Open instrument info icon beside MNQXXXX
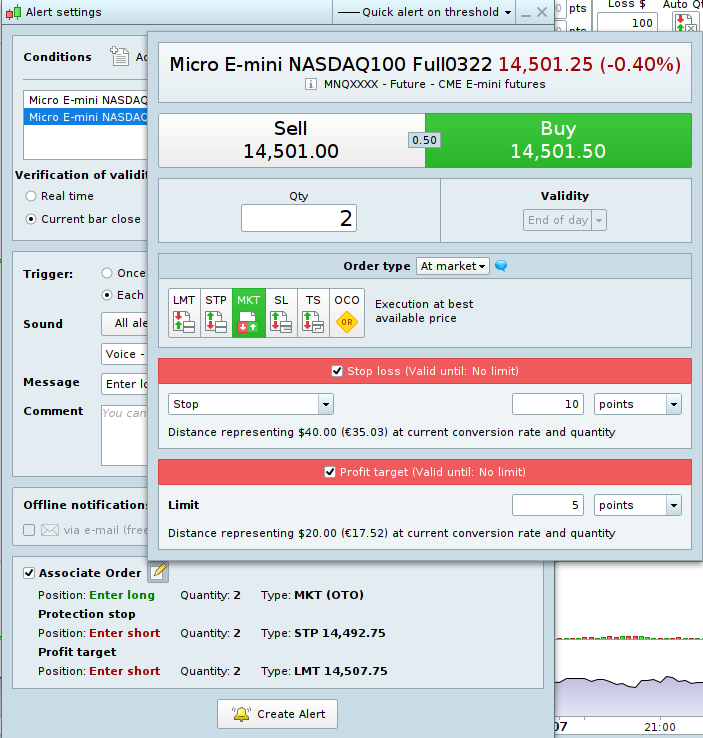This screenshot has height=738, width=703. click(311, 84)
